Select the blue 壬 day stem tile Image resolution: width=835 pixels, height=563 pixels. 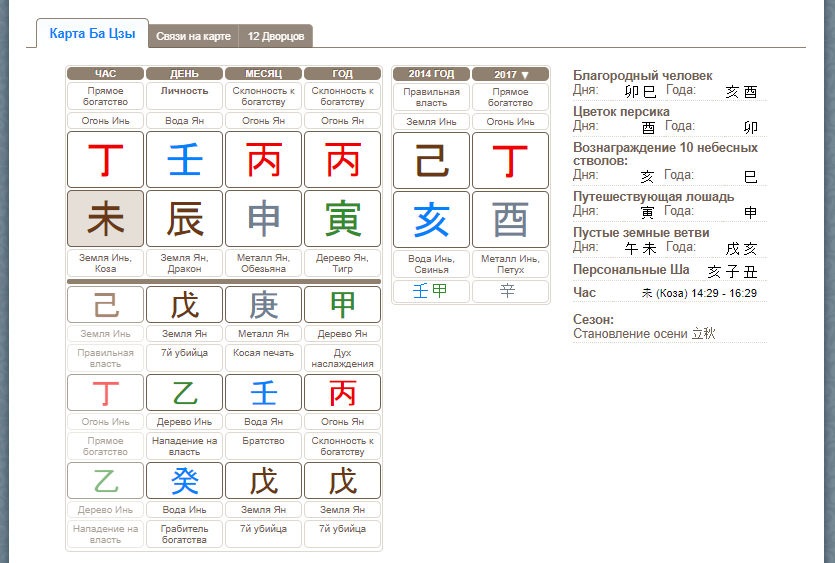(184, 160)
